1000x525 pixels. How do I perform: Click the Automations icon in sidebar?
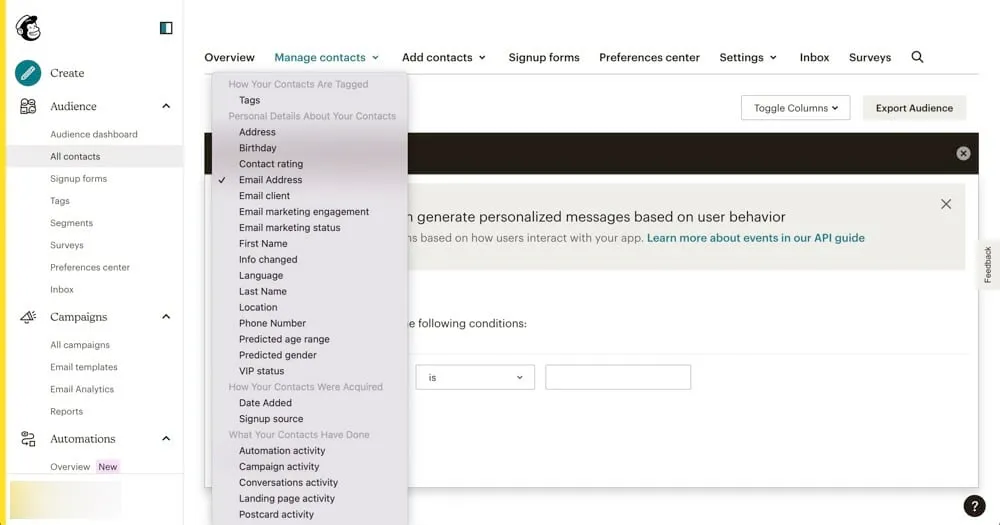point(28,439)
